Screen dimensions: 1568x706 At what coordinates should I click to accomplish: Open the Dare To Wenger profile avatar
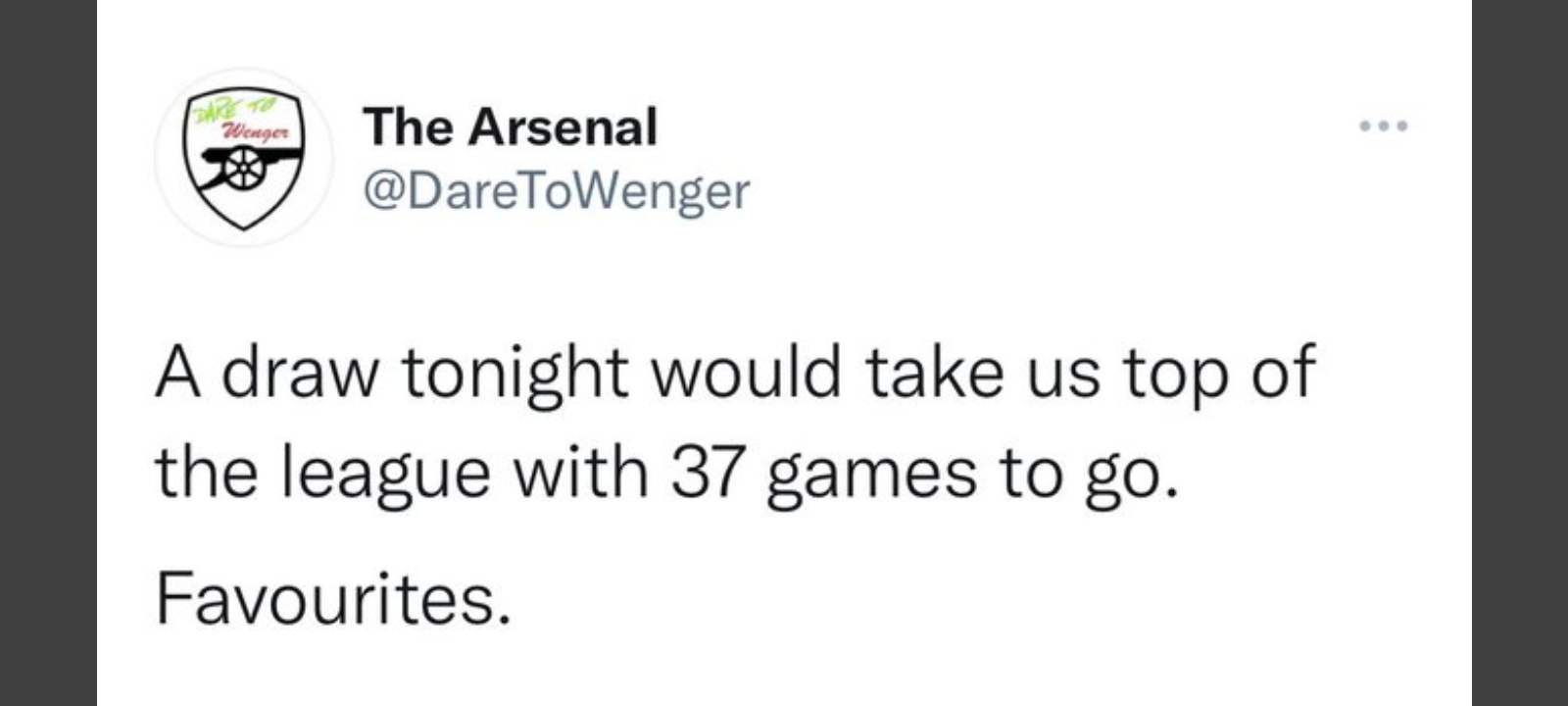[244, 157]
